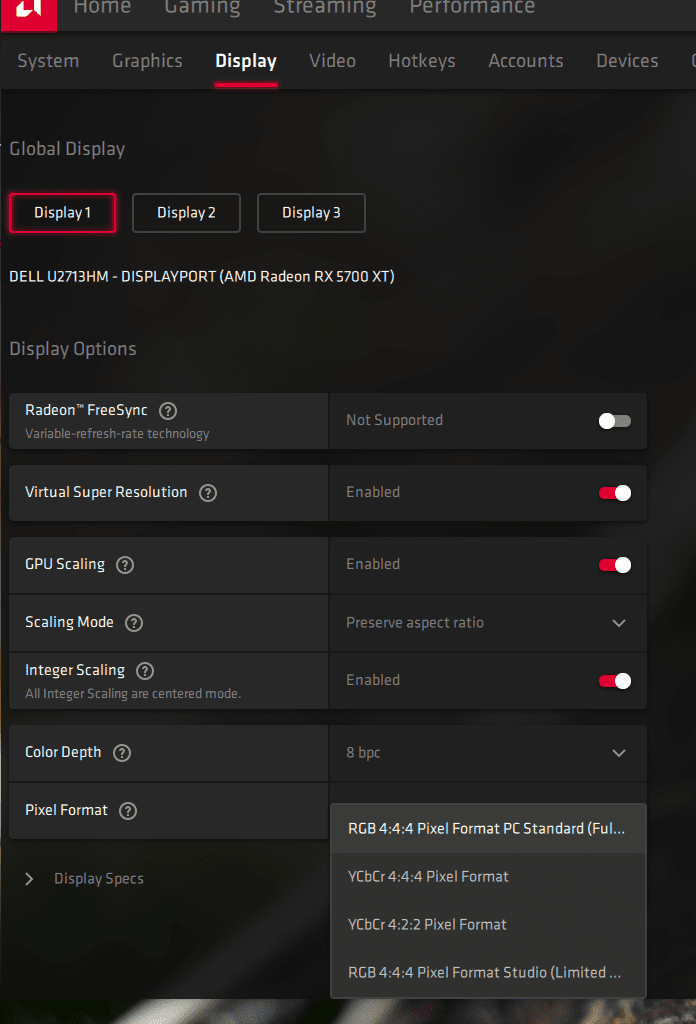
Task: Click Color Depth help icon
Action: [x=122, y=752]
